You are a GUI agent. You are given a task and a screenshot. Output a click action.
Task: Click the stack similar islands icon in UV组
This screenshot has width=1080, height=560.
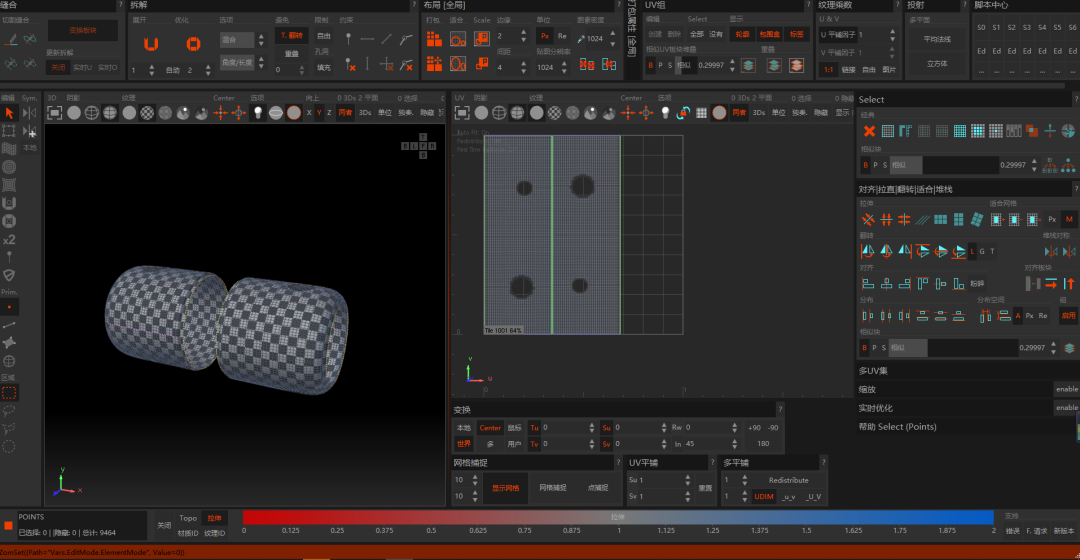(749, 65)
